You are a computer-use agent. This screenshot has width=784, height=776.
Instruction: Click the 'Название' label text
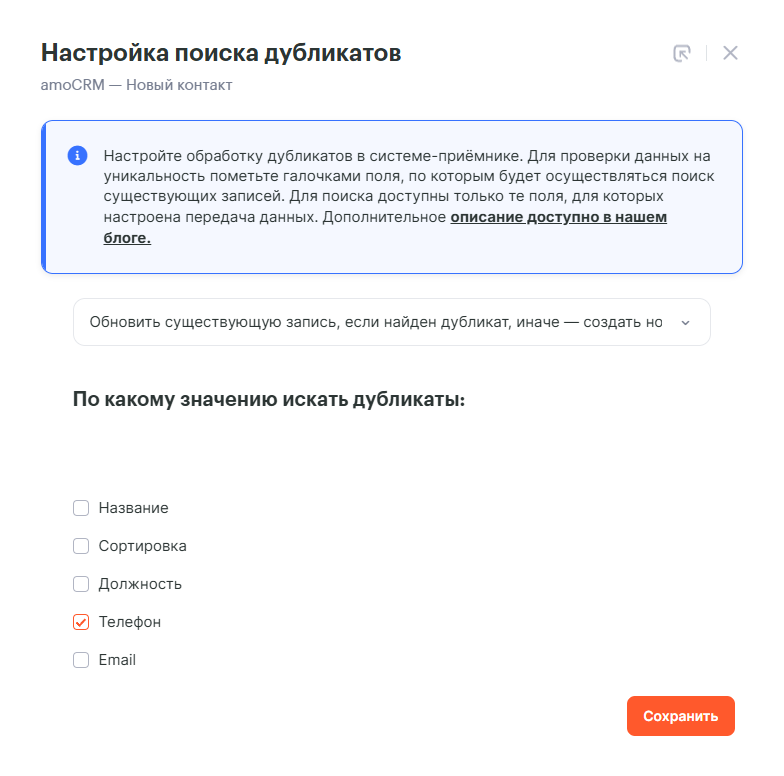pos(133,508)
